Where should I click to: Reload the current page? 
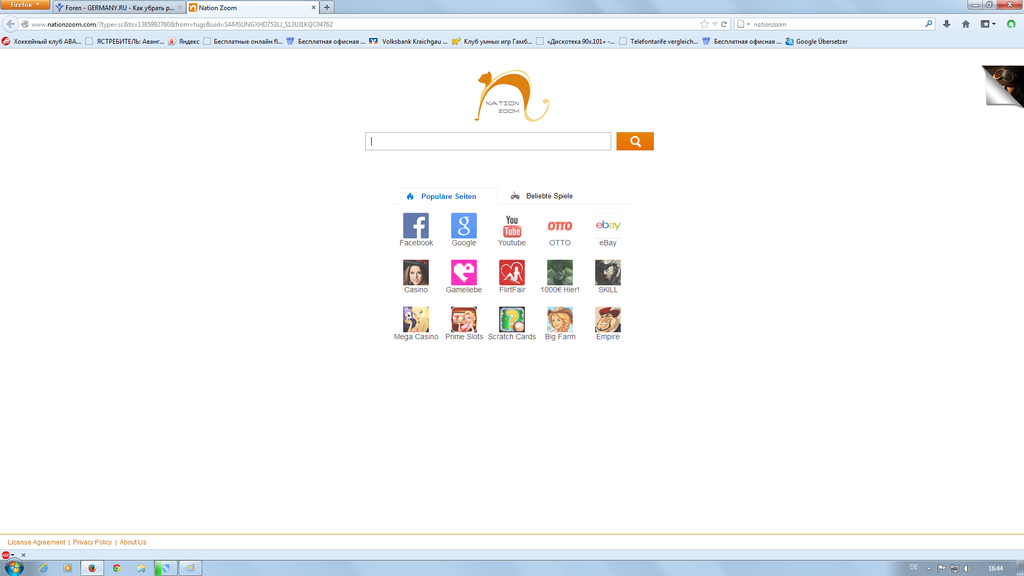pyautogui.click(x=724, y=24)
